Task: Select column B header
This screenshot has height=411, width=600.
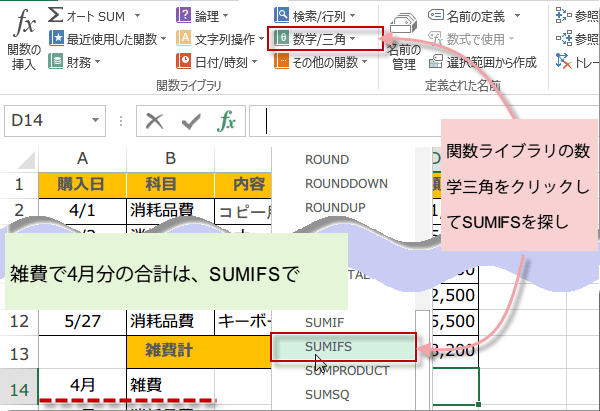Action: pos(170,159)
